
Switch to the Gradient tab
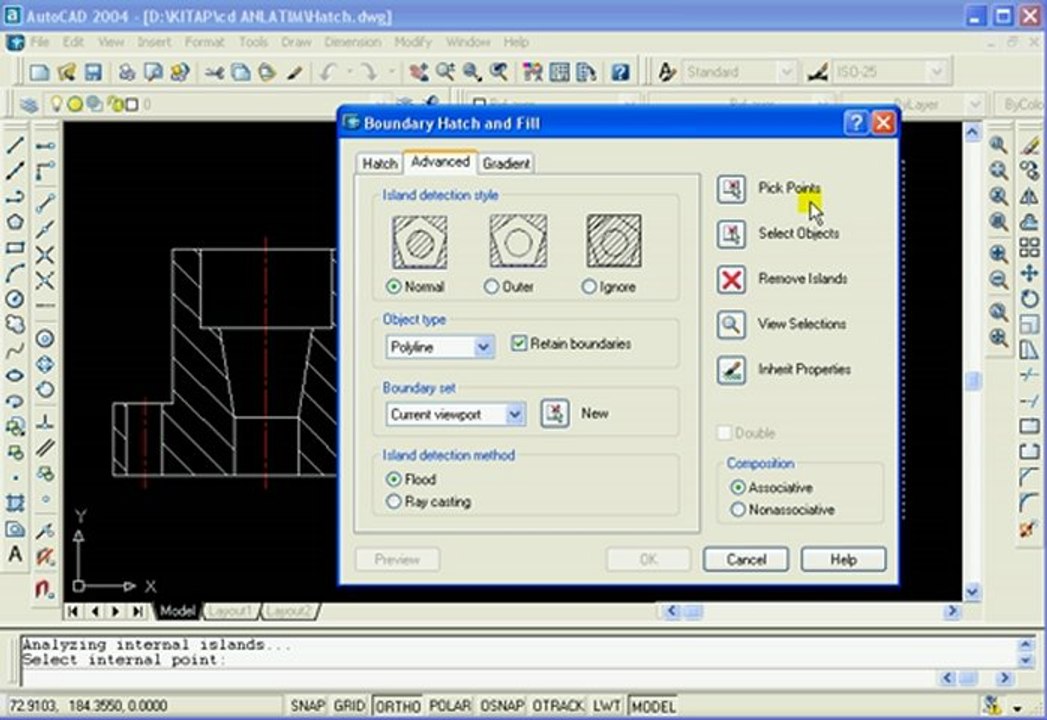pos(506,164)
